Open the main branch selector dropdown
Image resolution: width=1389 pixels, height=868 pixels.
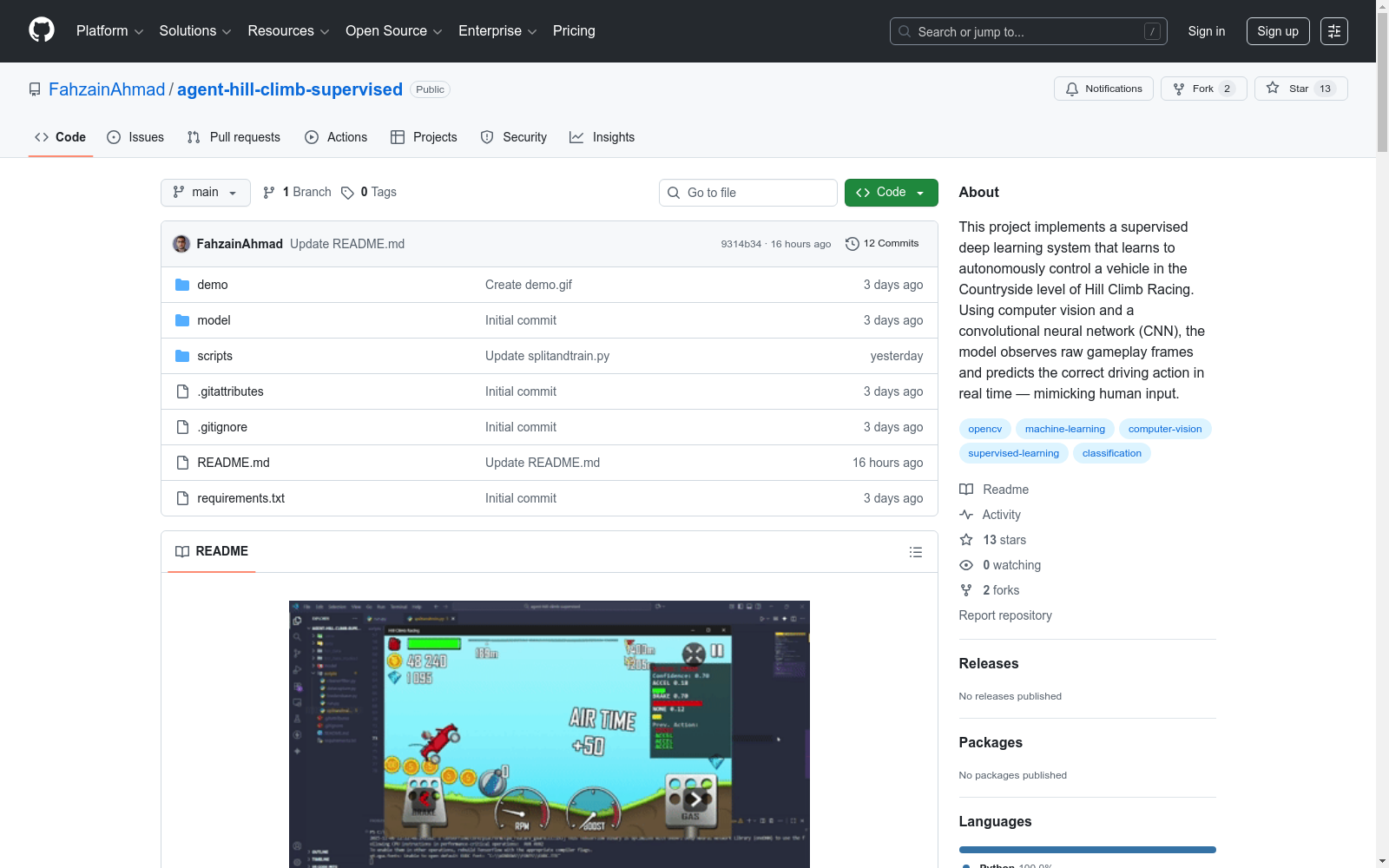coord(206,193)
